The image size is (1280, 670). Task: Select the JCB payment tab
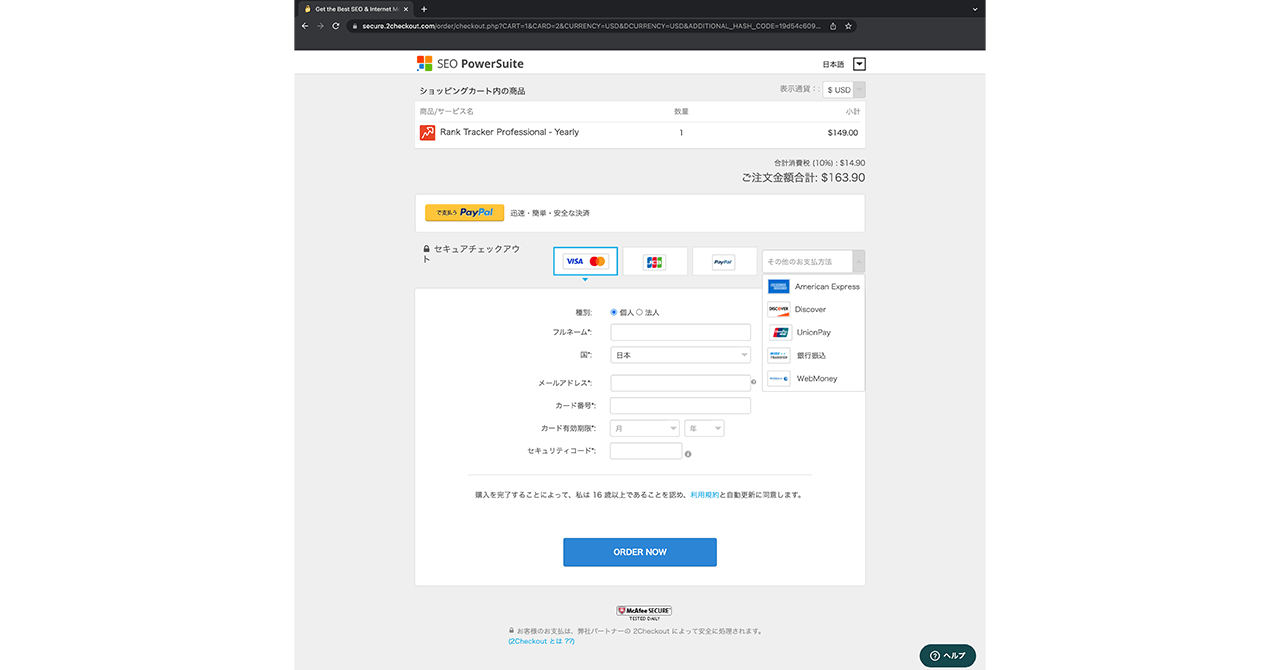(x=654, y=262)
